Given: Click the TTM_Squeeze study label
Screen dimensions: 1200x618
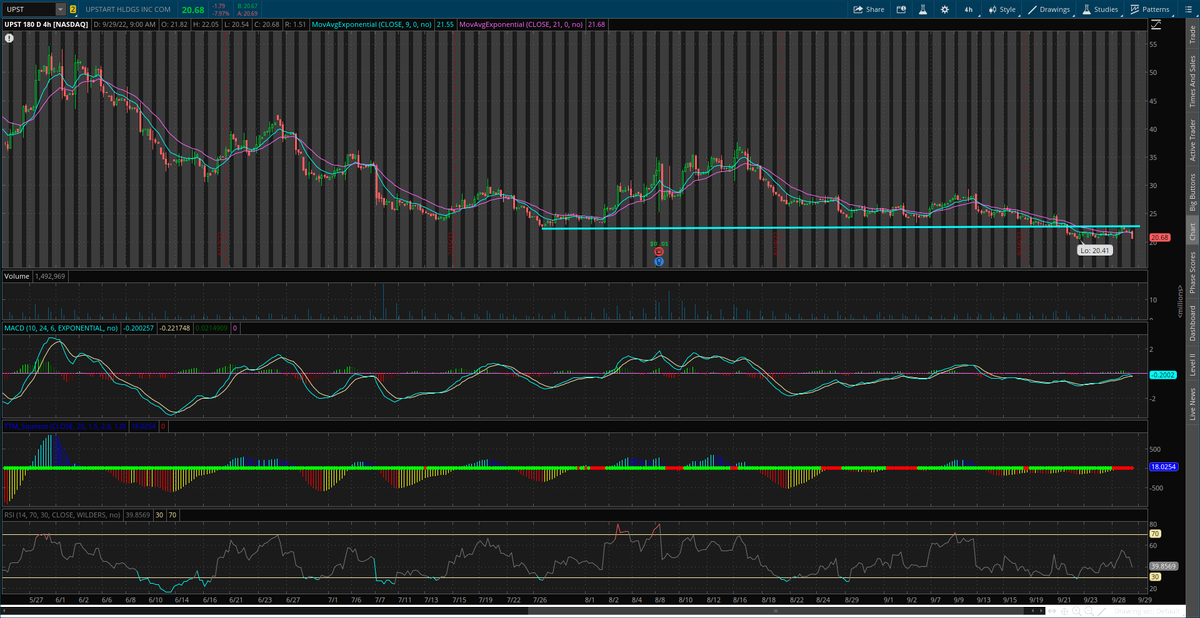Looking at the screenshot, I should pos(67,426).
